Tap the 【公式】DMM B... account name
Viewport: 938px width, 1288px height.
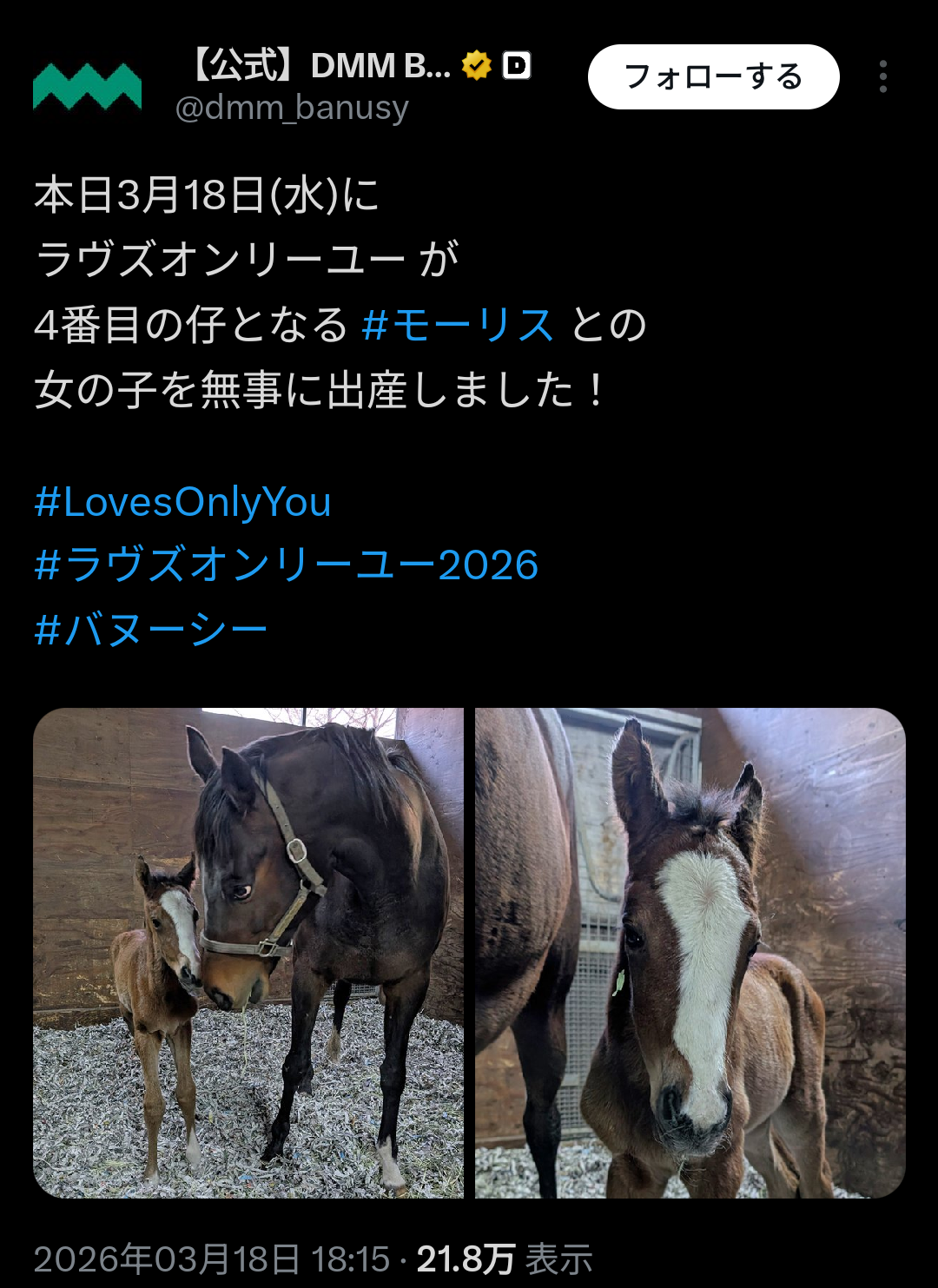tap(319, 65)
